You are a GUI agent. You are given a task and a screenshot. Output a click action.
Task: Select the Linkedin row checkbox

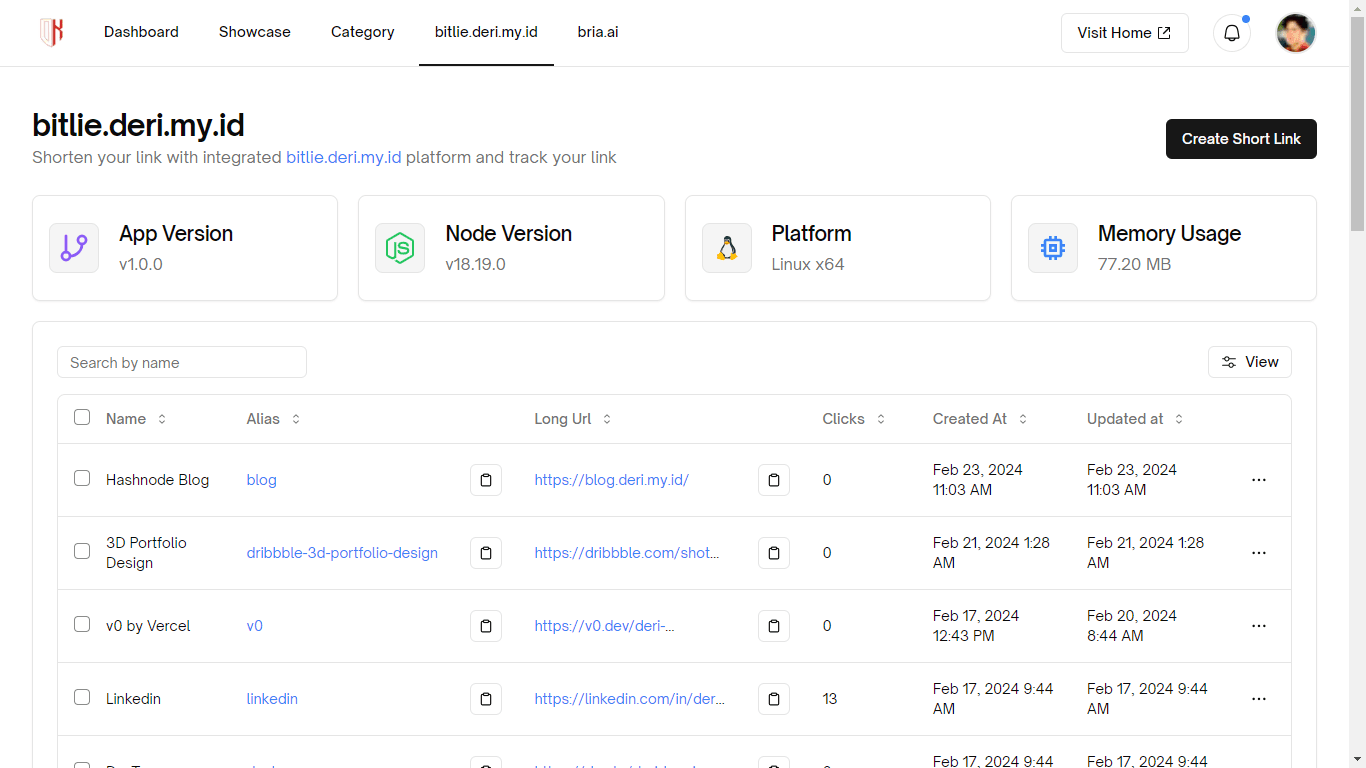click(x=82, y=697)
